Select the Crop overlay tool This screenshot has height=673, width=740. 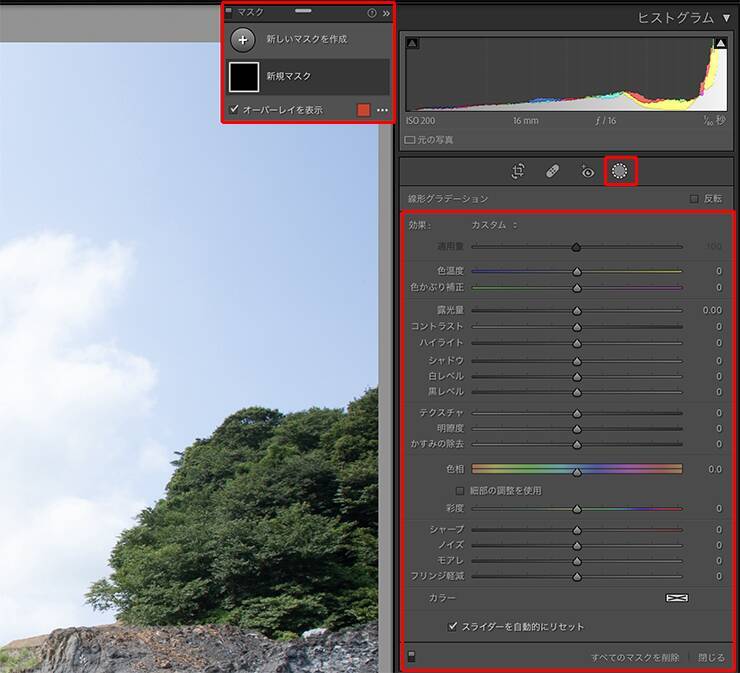tap(518, 171)
